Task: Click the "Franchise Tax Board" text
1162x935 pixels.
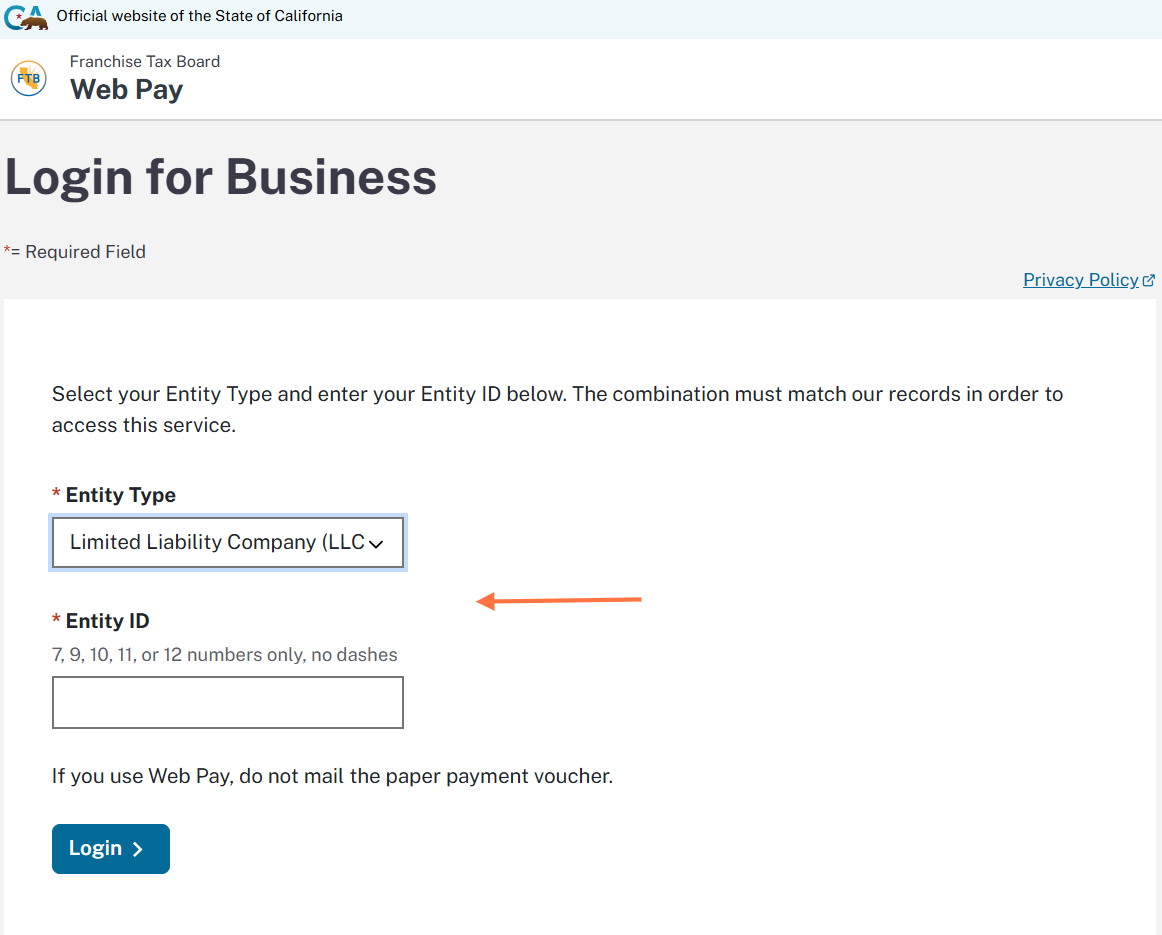Action: pyautogui.click(x=145, y=61)
